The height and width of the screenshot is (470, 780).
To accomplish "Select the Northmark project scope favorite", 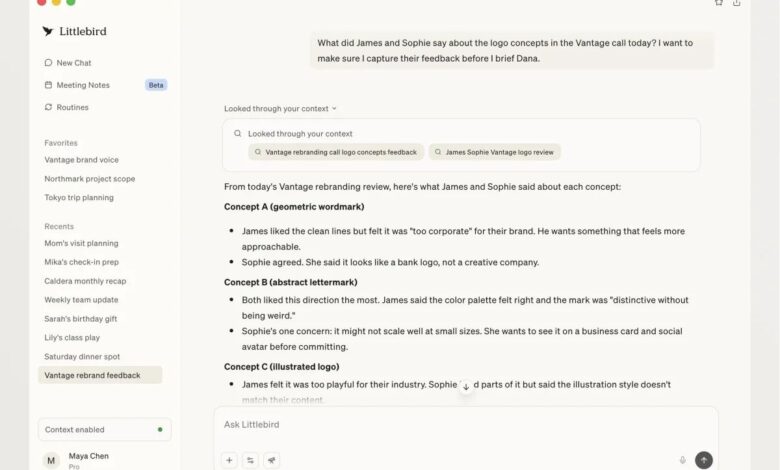I will tap(90, 178).
